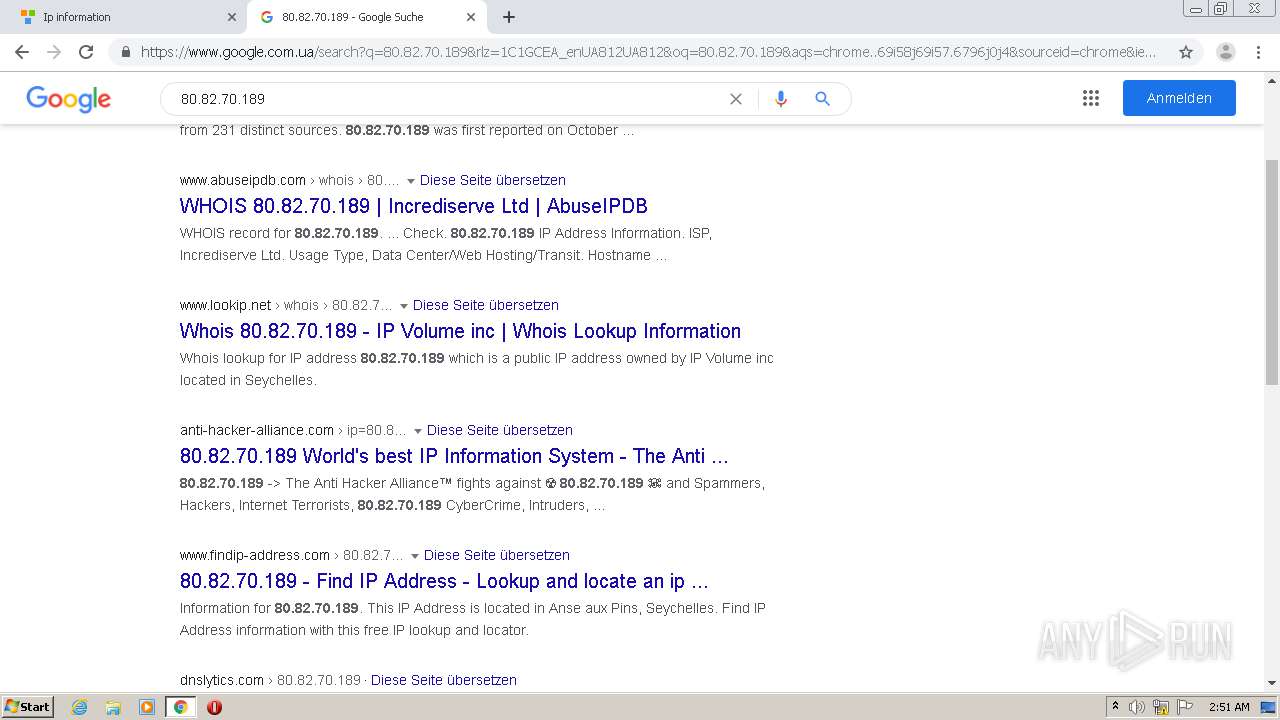Clear the search box with the X icon
Viewport: 1280px width, 720px height.
click(736, 99)
